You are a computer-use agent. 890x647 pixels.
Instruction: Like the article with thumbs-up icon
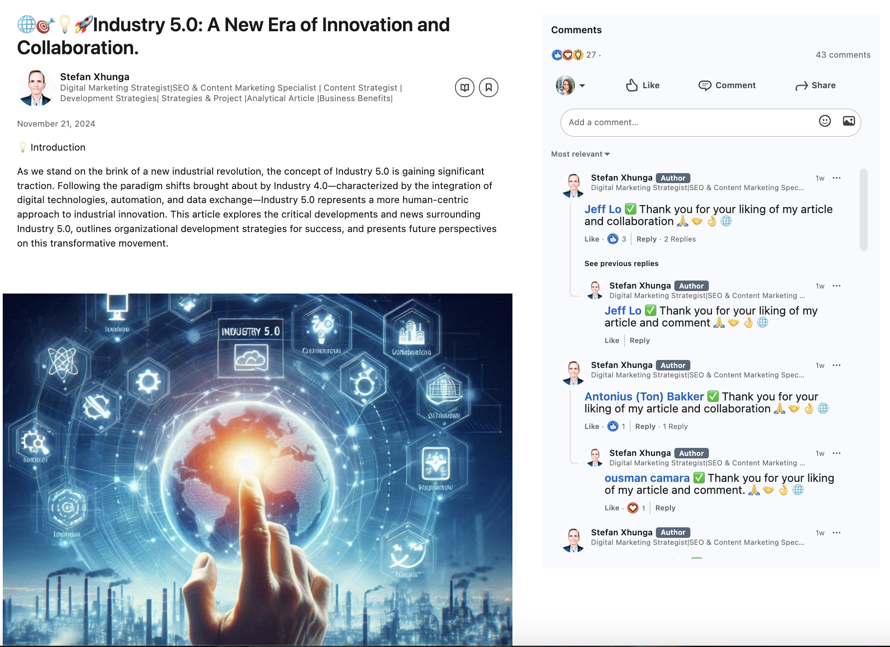click(x=643, y=85)
